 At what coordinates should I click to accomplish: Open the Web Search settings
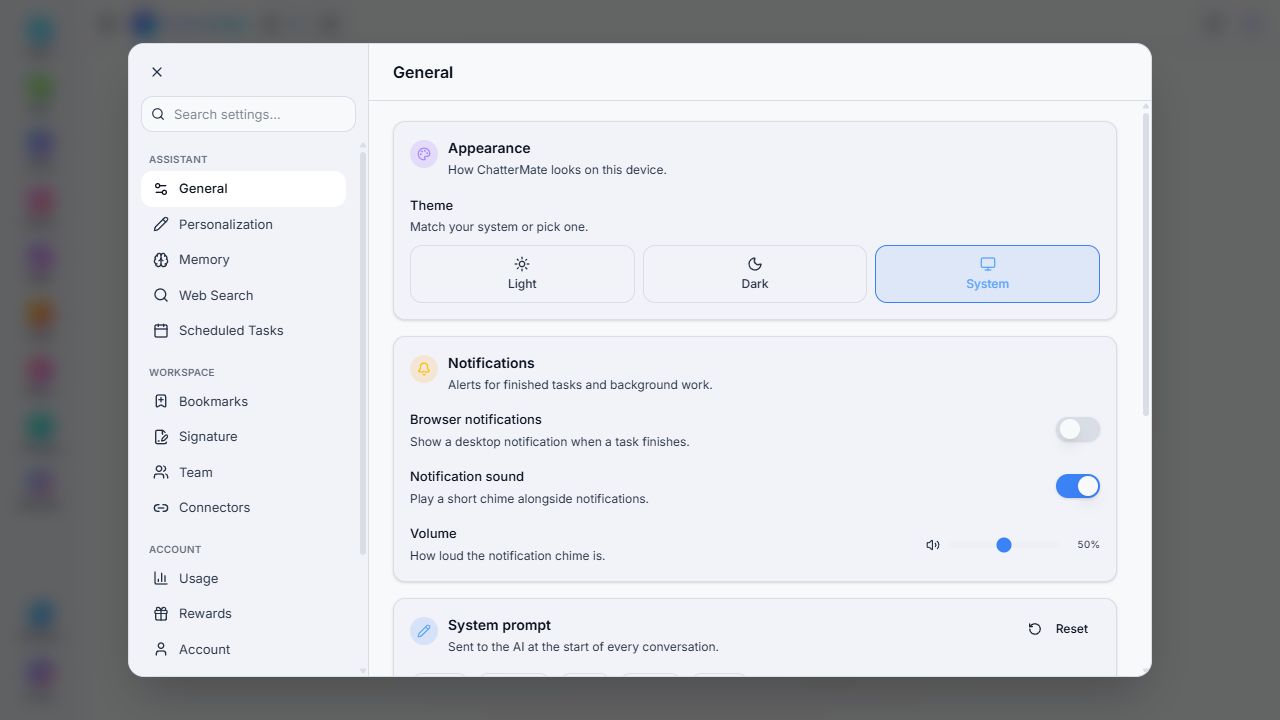(x=243, y=295)
